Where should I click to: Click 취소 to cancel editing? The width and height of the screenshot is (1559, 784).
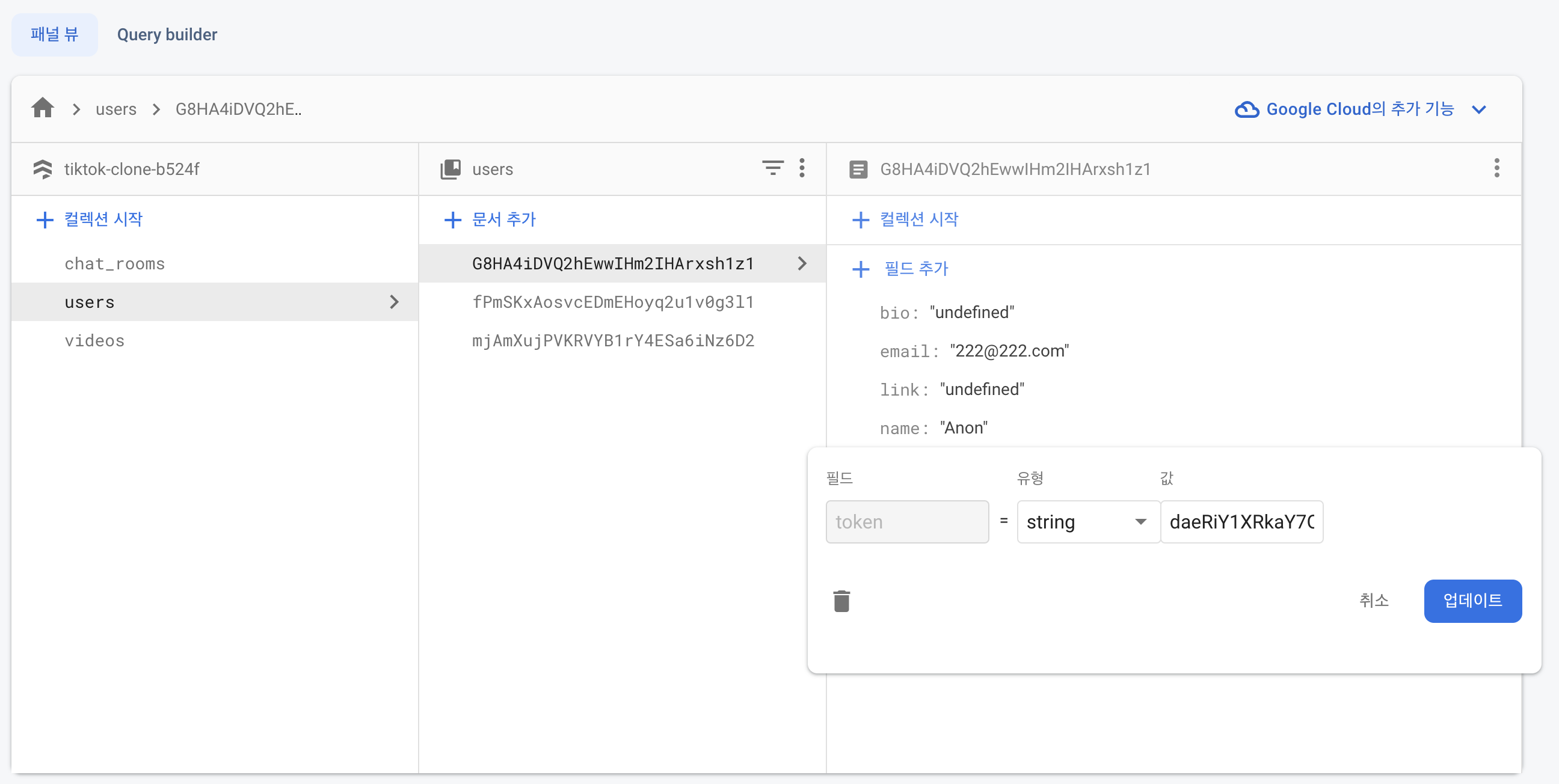(1374, 600)
